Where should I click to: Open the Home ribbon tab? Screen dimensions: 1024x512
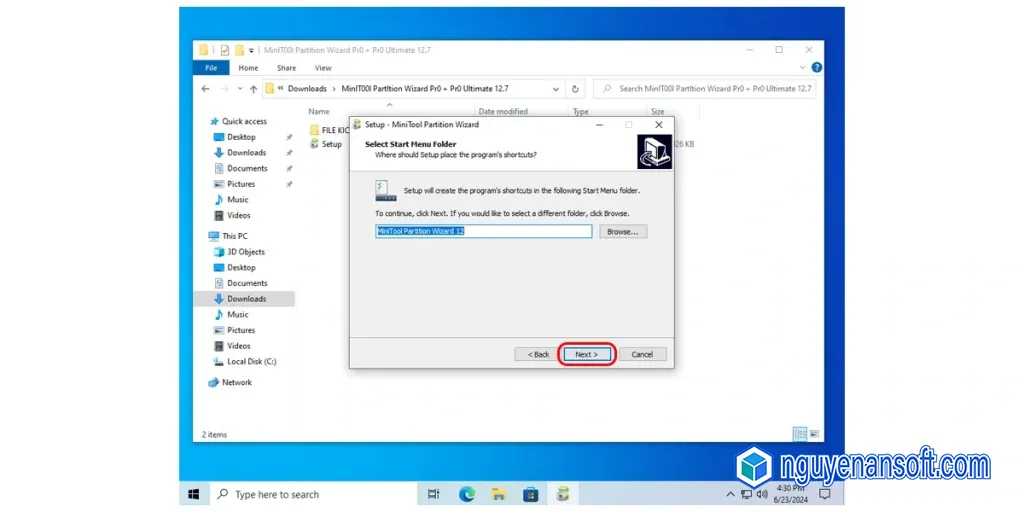[x=248, y=68]
